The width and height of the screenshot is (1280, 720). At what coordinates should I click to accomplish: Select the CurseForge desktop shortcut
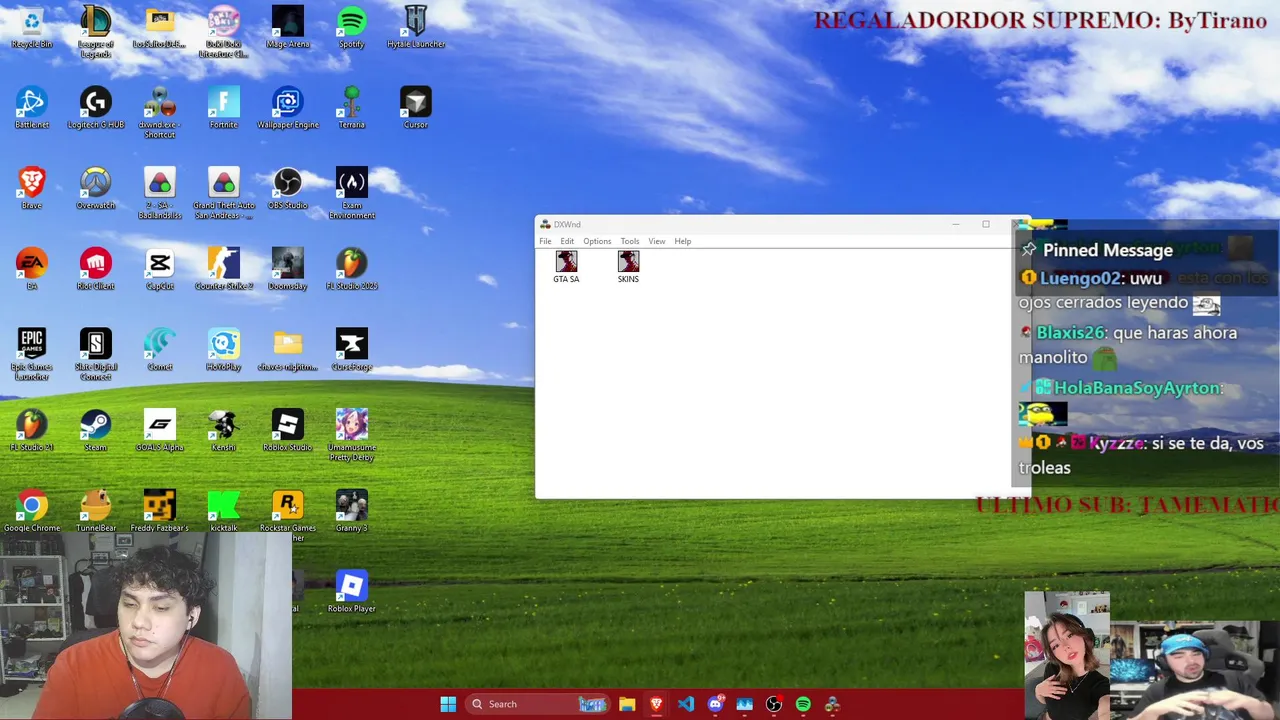coord(351,350)
